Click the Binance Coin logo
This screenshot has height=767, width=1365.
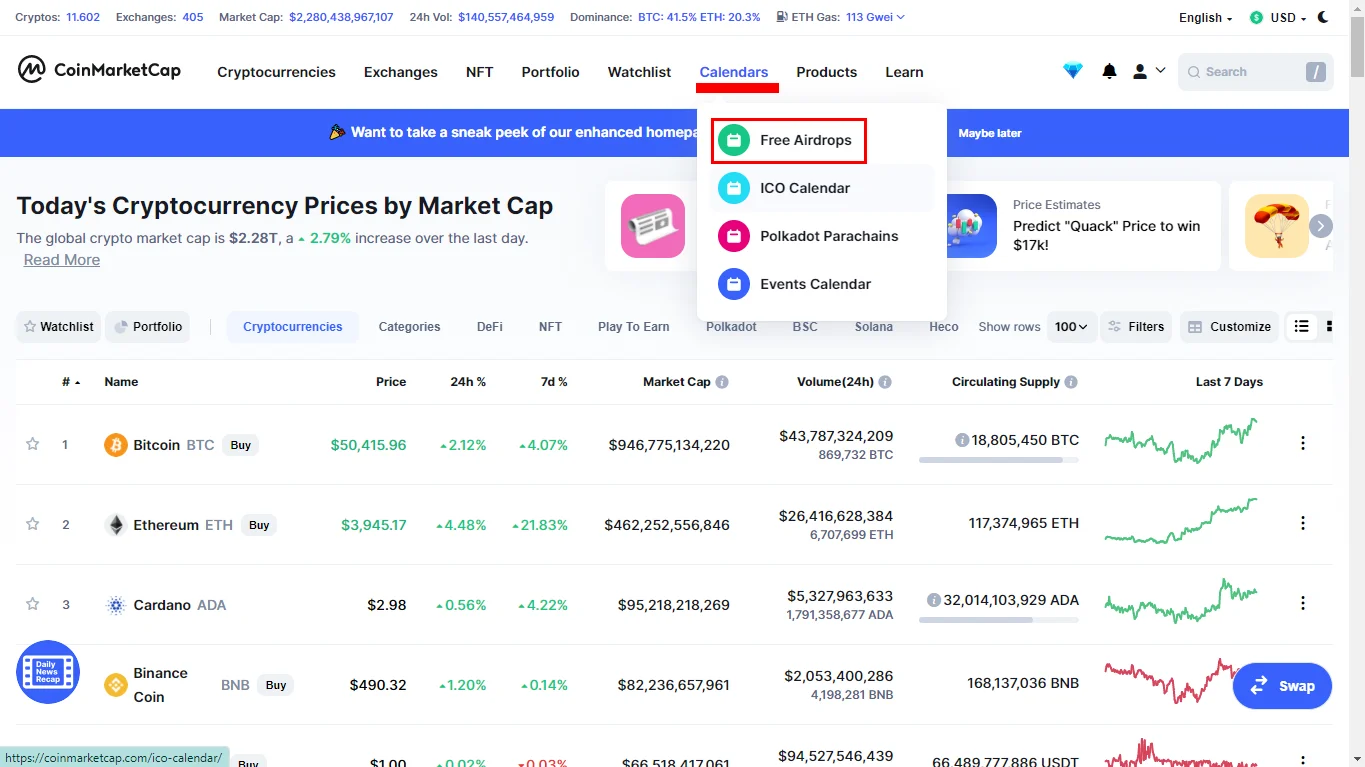116,685
